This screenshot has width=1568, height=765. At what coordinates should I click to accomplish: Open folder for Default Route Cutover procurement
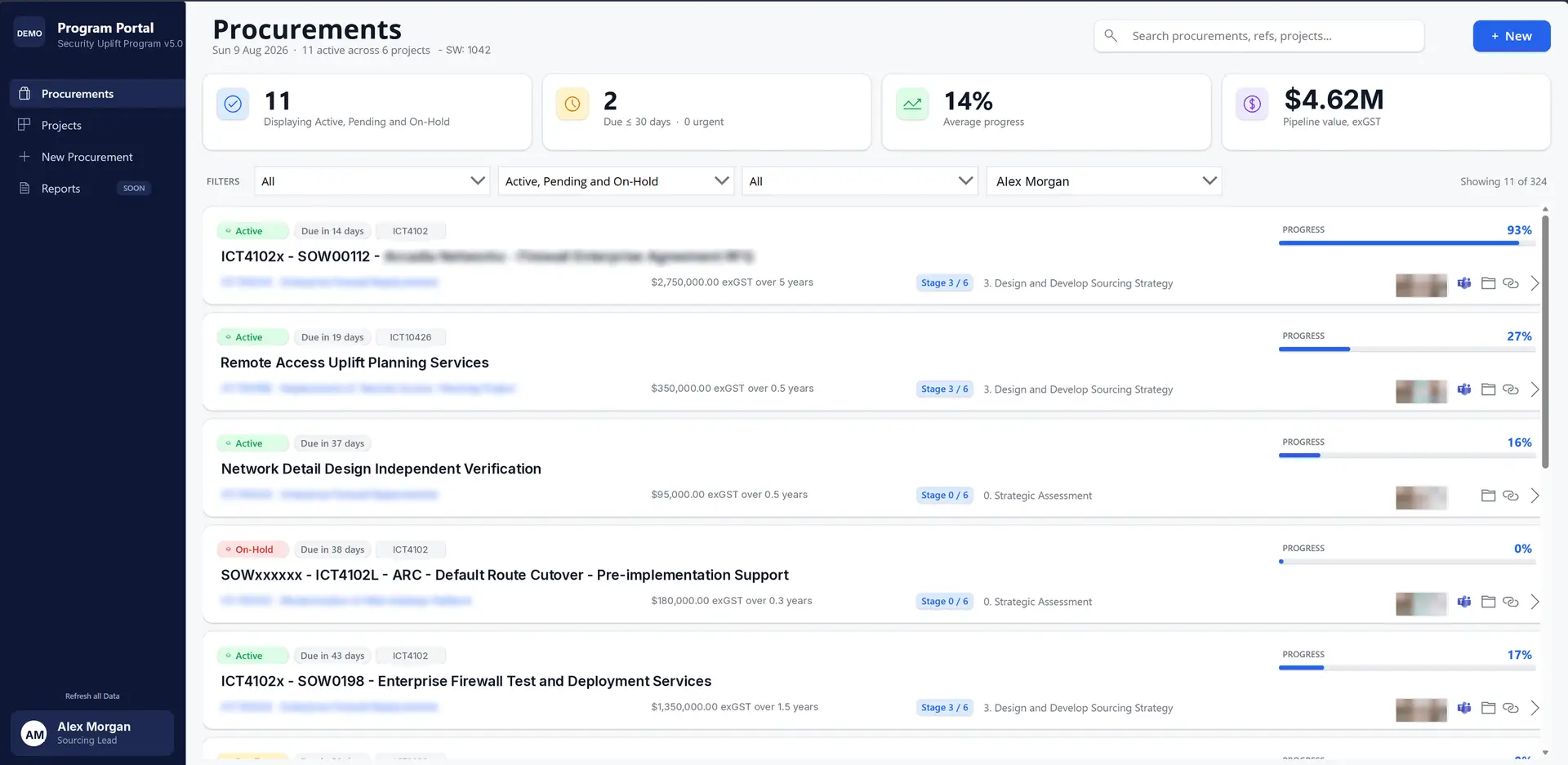(1488, 602)
